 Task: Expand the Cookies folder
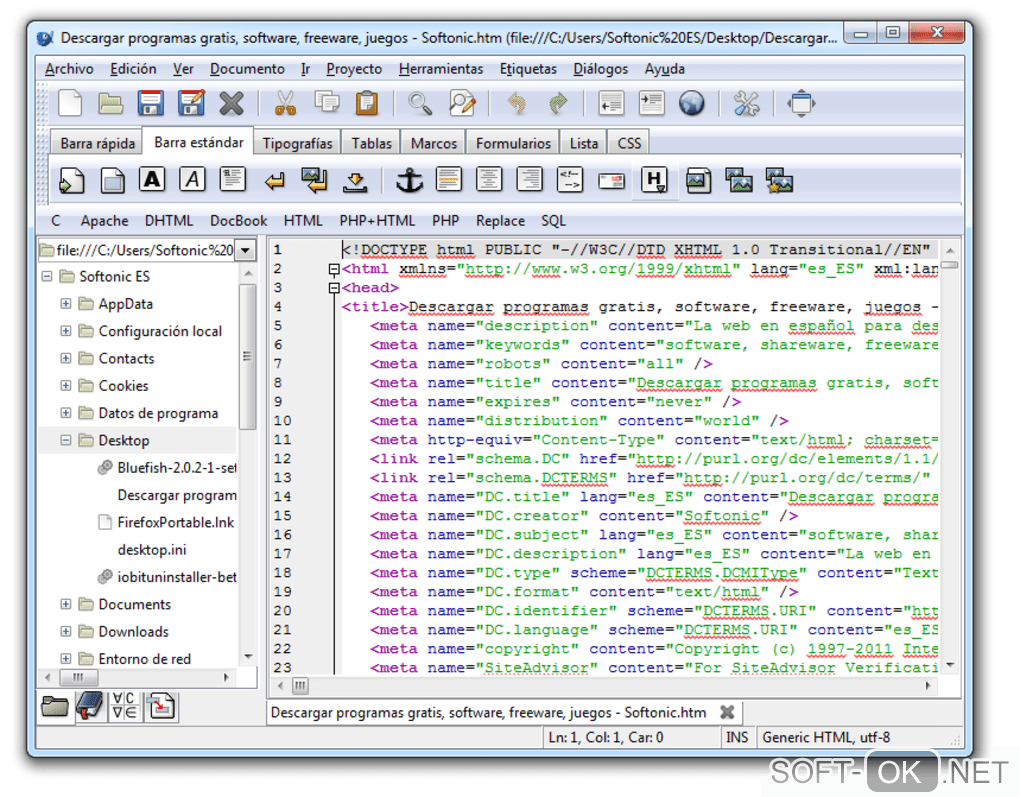click(66, 386)
